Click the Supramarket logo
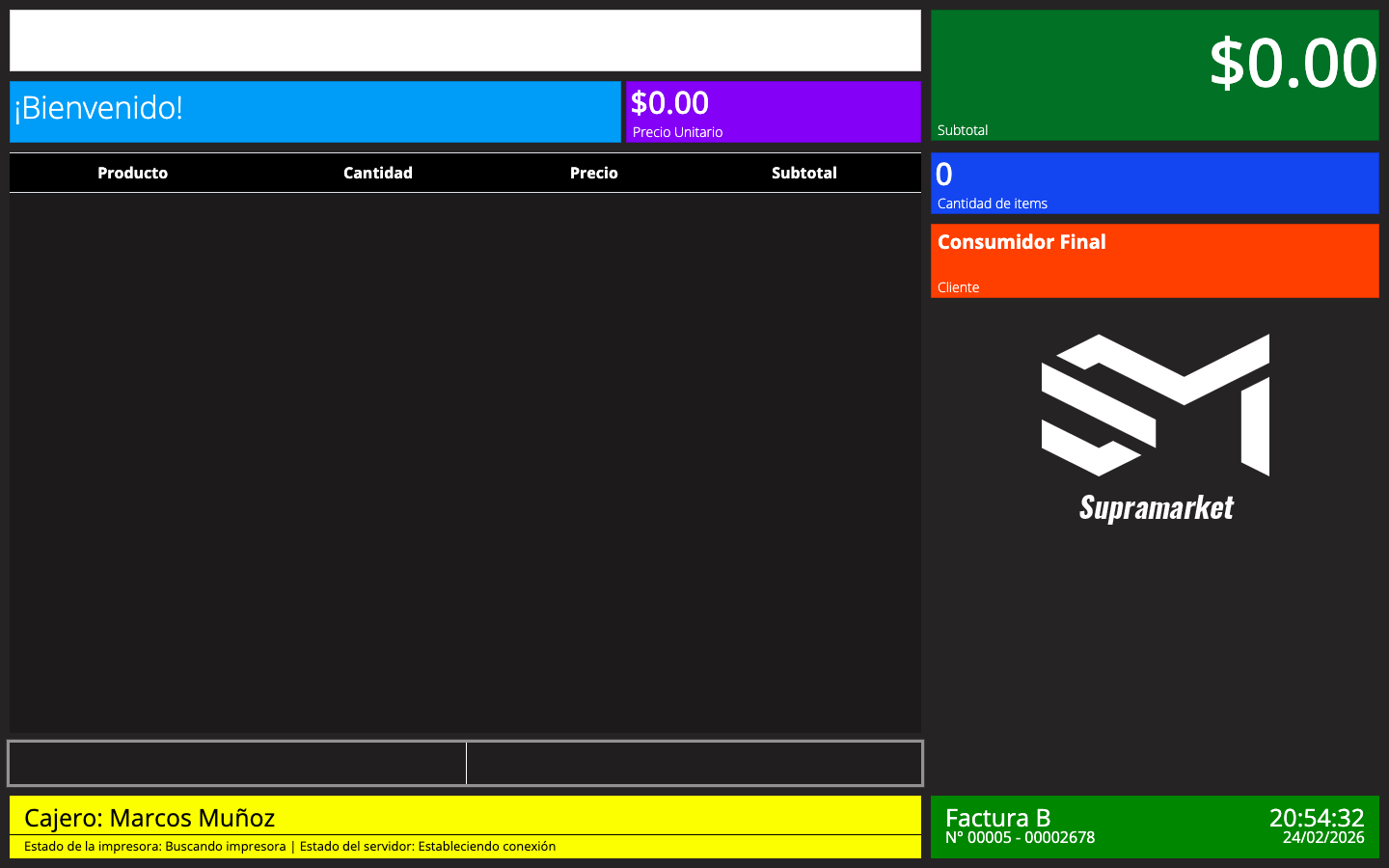The height and width of the screenshot is (868, 1389). coord(1154,424)
